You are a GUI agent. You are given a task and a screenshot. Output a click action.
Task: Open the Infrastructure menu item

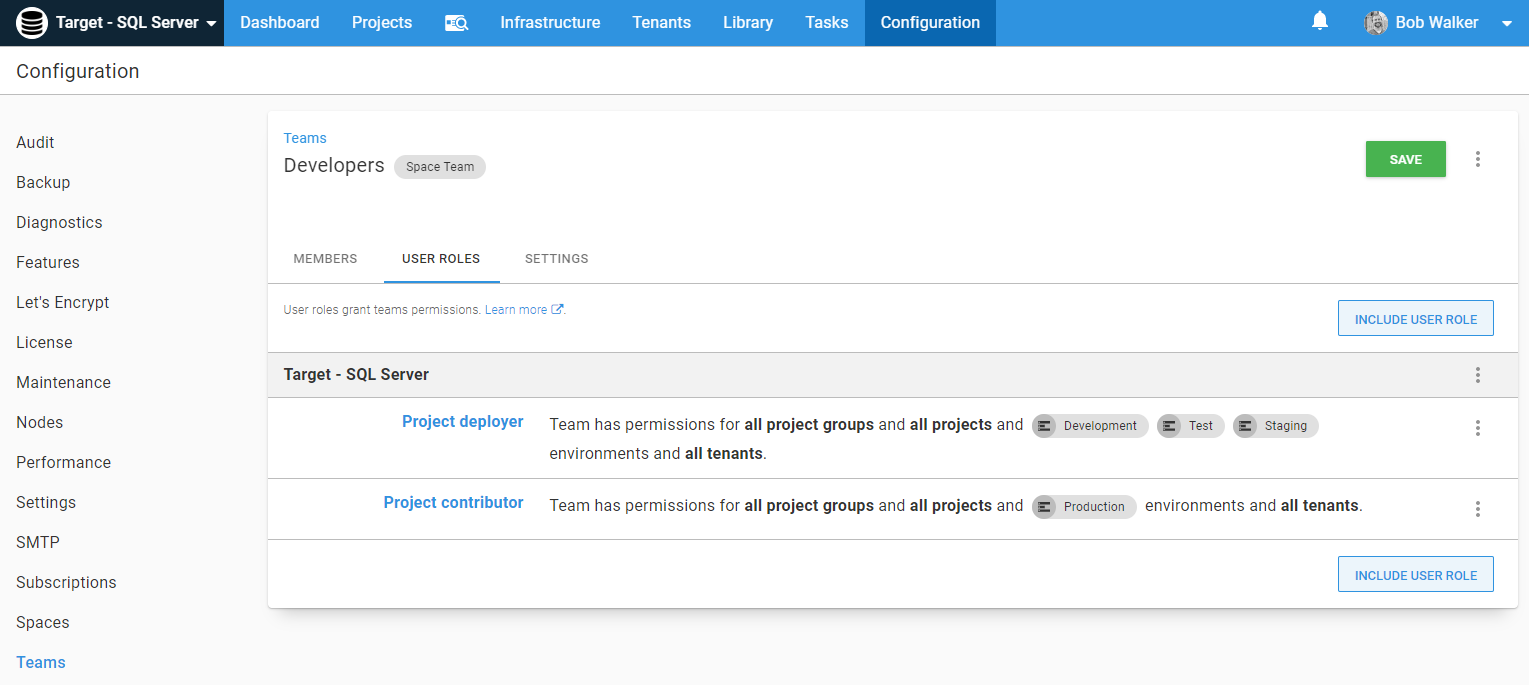(550, 23)
